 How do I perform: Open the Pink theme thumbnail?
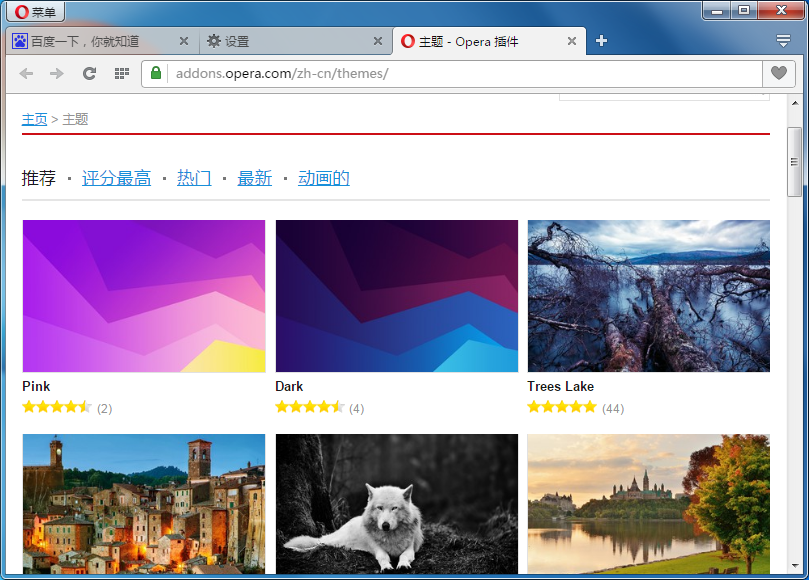(x=143, y=296)
